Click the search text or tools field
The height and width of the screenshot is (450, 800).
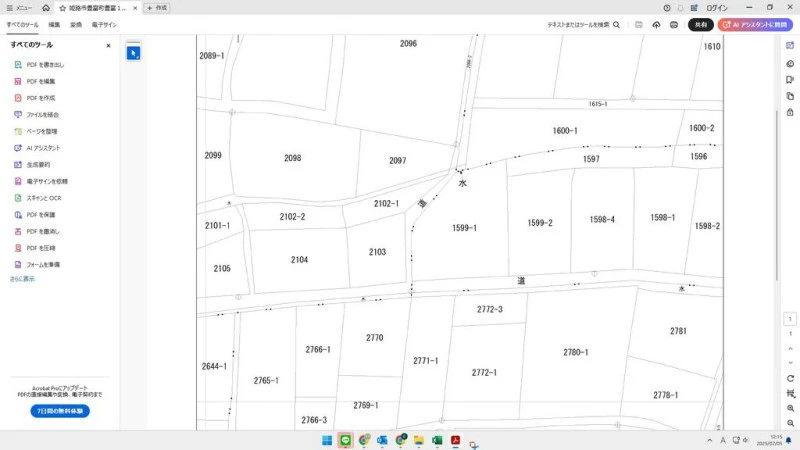click(583, 24)
